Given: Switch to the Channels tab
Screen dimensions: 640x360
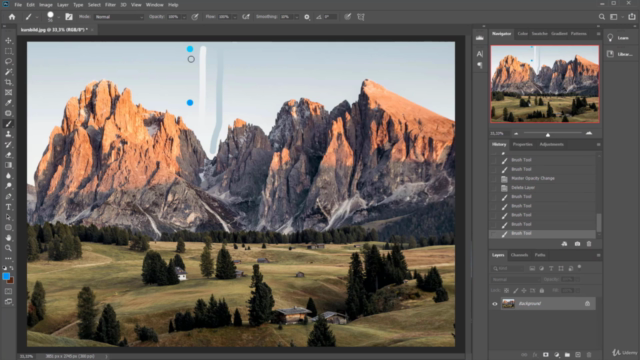Looking at the screenshot, I should 519,255.
